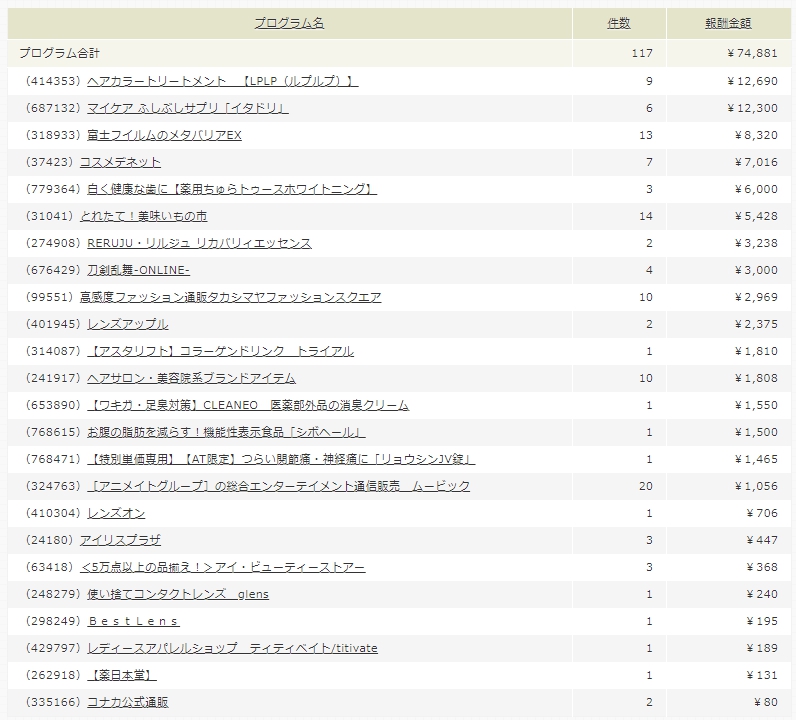Image resolution: width=796 pixels, height=720 pixels.
Task: Open 【薬日本堂】 program link
Action: pyautogui.click(x=121, y=675)
